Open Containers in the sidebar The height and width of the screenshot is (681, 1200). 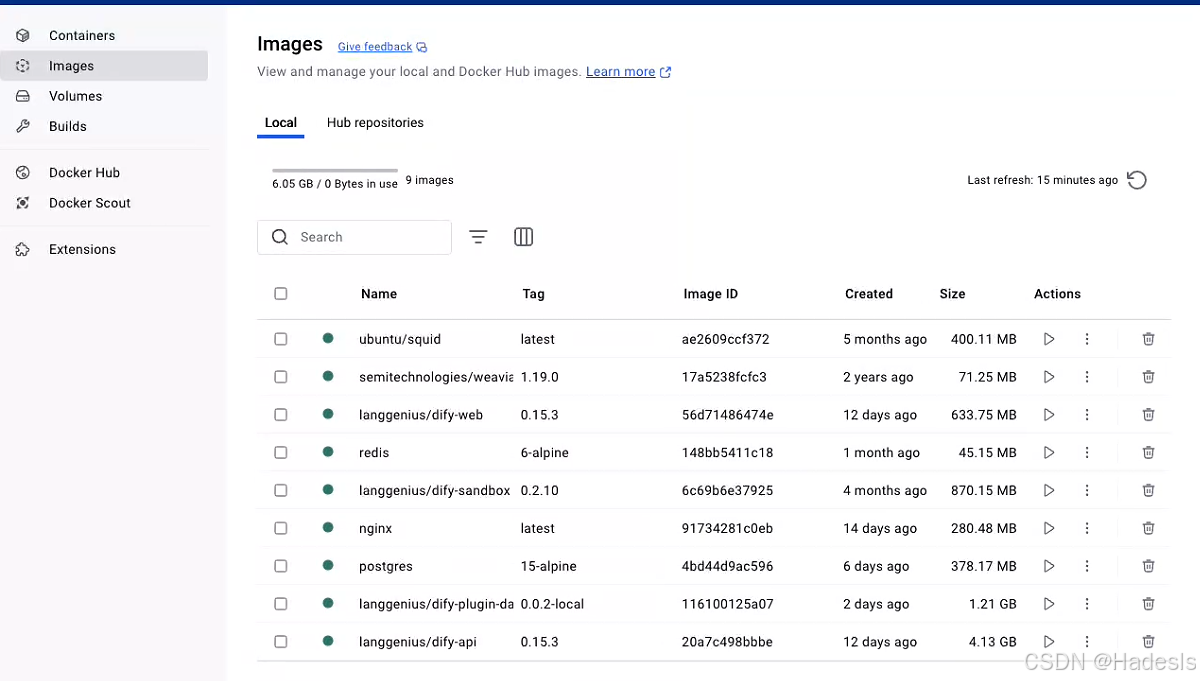pyautogui.click(x=104, y=35)
